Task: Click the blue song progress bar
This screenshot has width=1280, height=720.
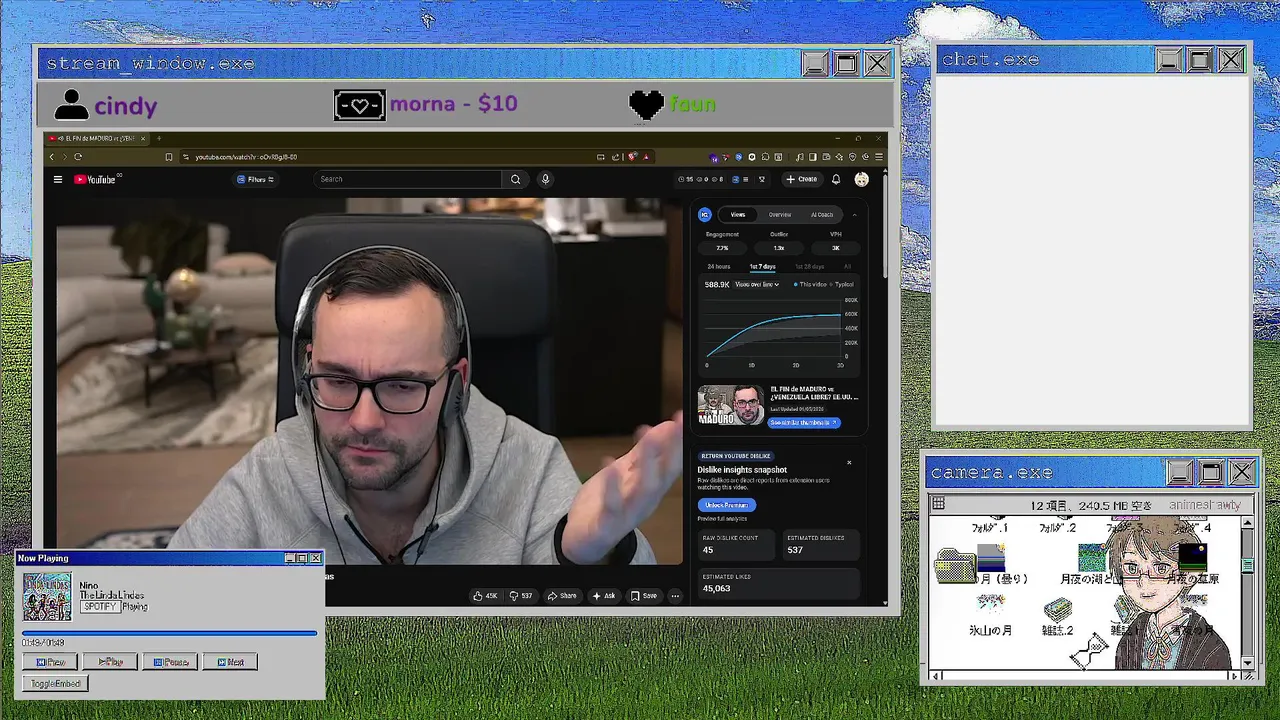Action: (169, 633)
